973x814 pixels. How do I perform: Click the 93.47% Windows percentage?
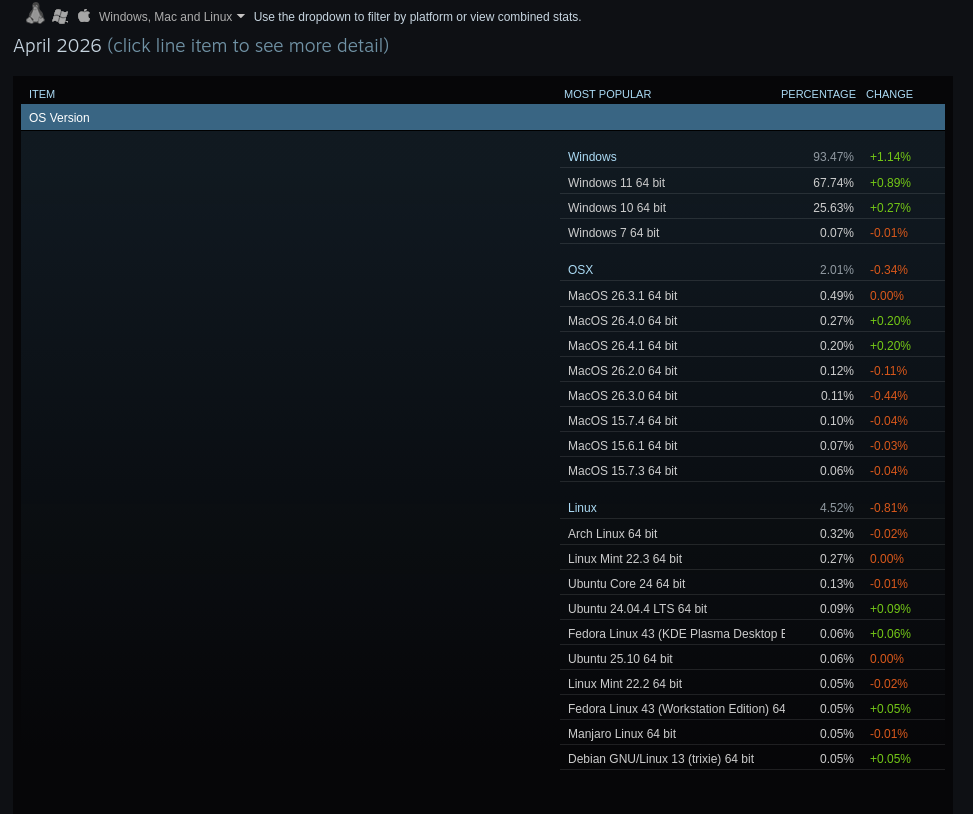[833, 157]
